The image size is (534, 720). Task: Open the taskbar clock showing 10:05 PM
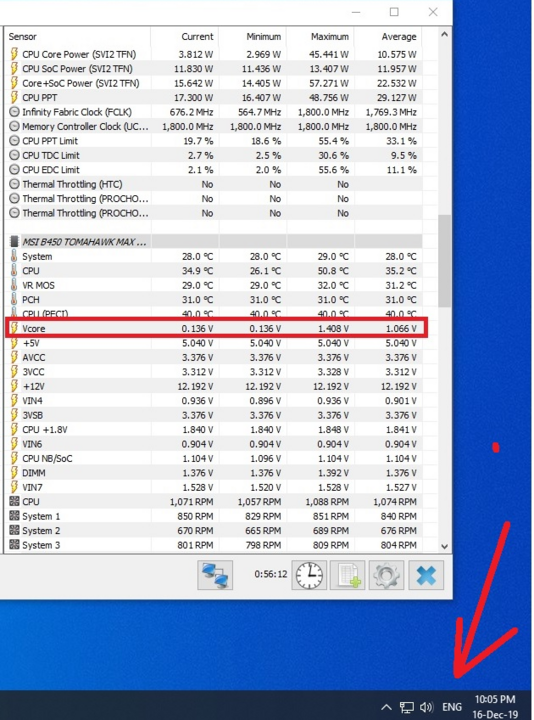(x=495, y=707)
